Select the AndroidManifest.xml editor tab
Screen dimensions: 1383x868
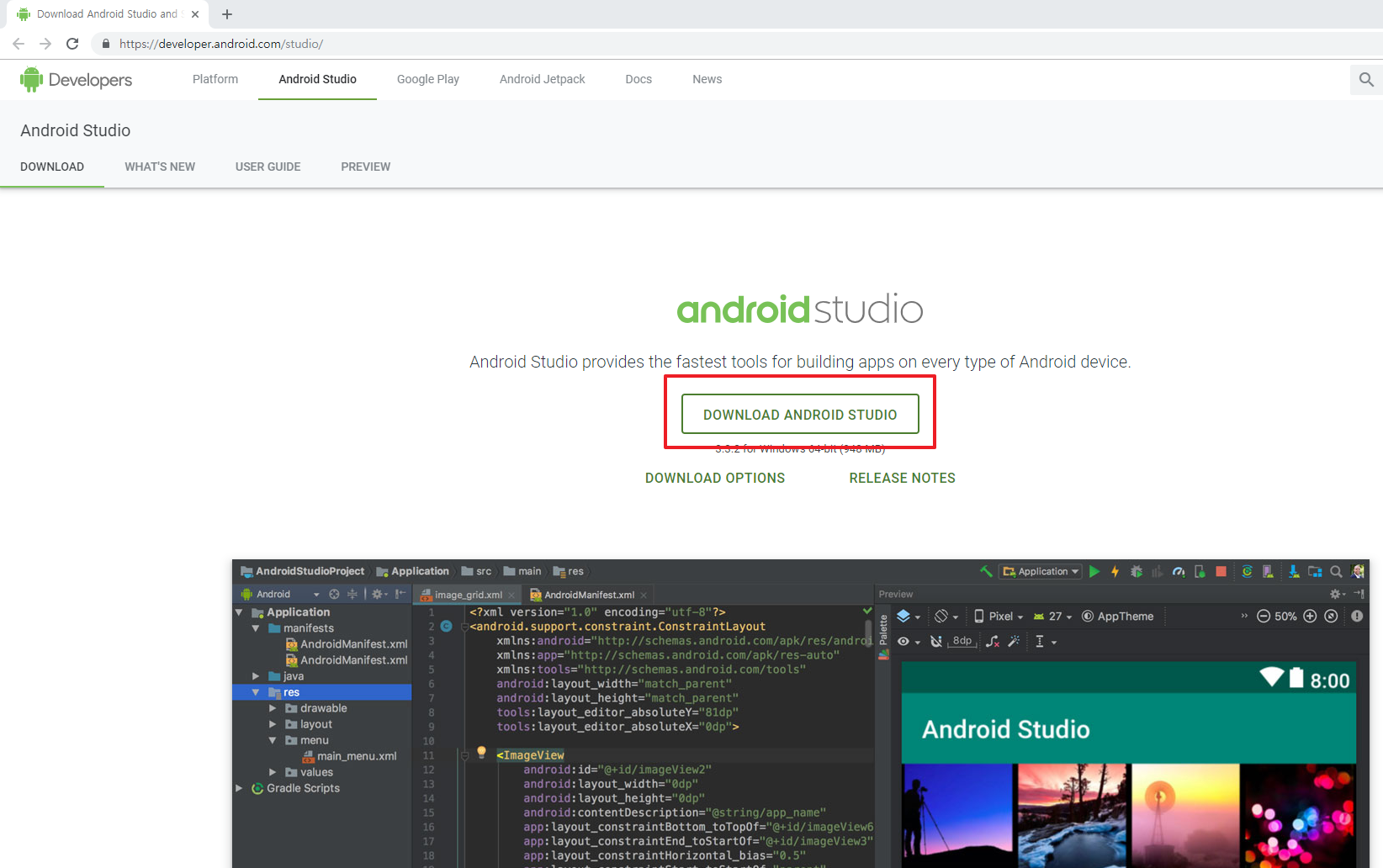point(589,595)
